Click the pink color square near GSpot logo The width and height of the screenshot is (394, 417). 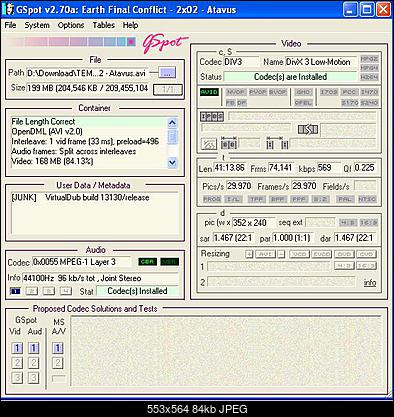(131, 42)
